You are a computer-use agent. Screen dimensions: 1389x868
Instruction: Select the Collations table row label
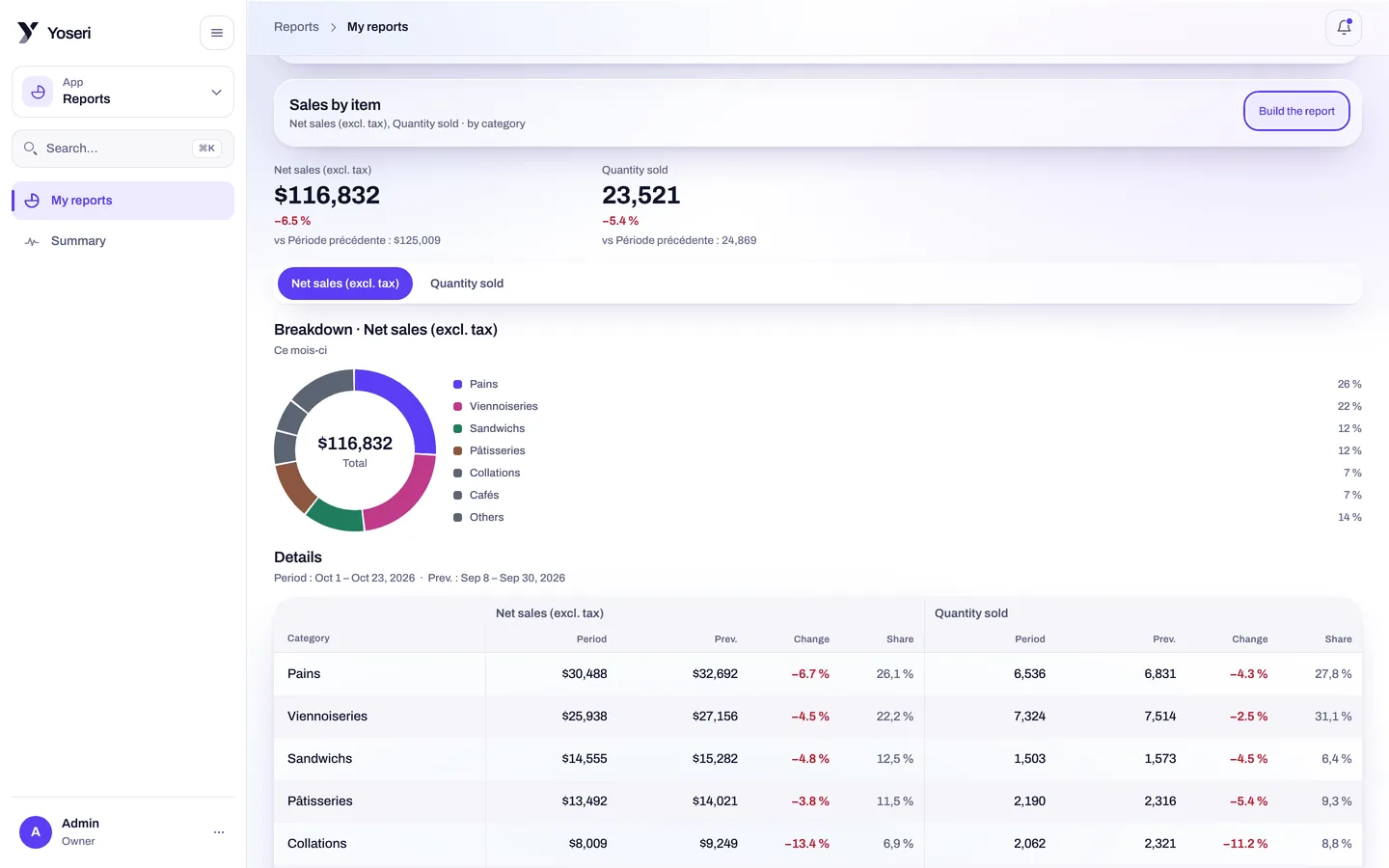(x=316, y=844)
